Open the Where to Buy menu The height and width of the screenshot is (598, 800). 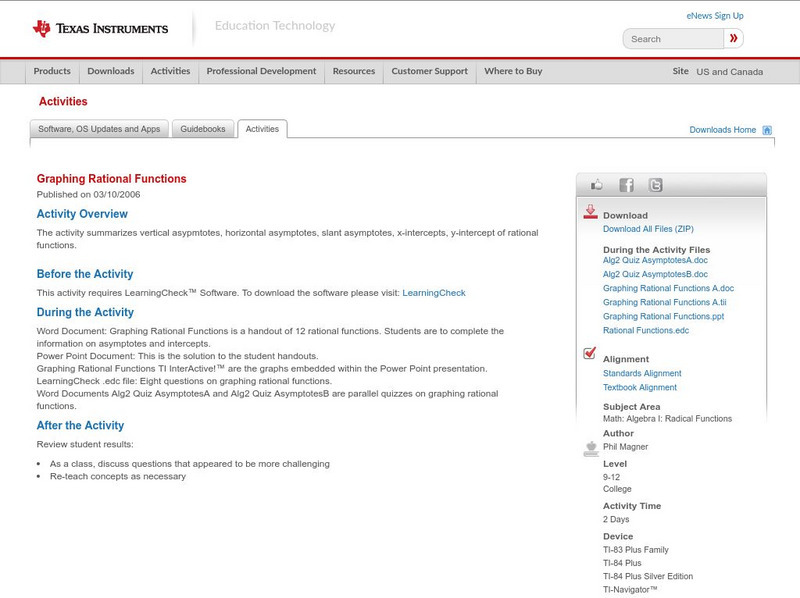point(513,71)
